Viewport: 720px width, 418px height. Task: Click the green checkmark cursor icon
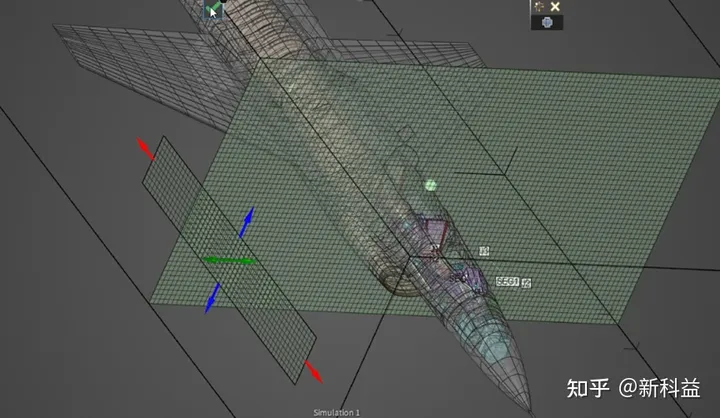pyautogui.click(x=213, y=10)
